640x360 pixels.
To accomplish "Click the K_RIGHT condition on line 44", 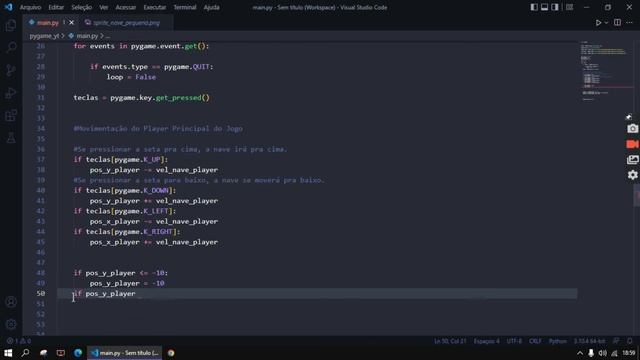I will [x=127, y=232].
